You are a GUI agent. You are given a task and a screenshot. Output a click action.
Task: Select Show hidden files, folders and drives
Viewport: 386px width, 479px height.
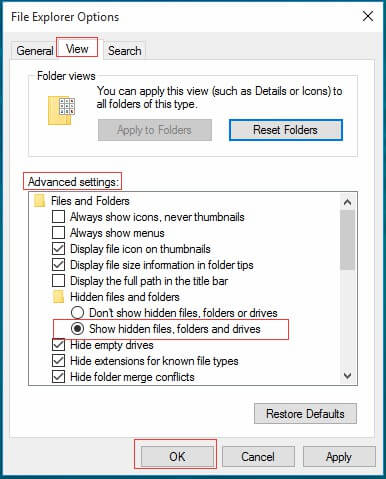[77, 329]
